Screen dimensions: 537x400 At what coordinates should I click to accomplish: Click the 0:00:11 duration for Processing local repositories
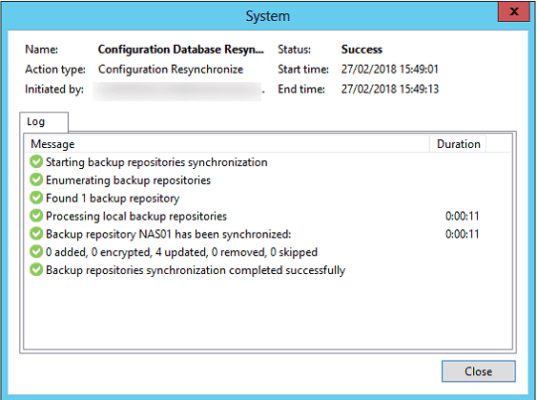(x=462, y=216)
